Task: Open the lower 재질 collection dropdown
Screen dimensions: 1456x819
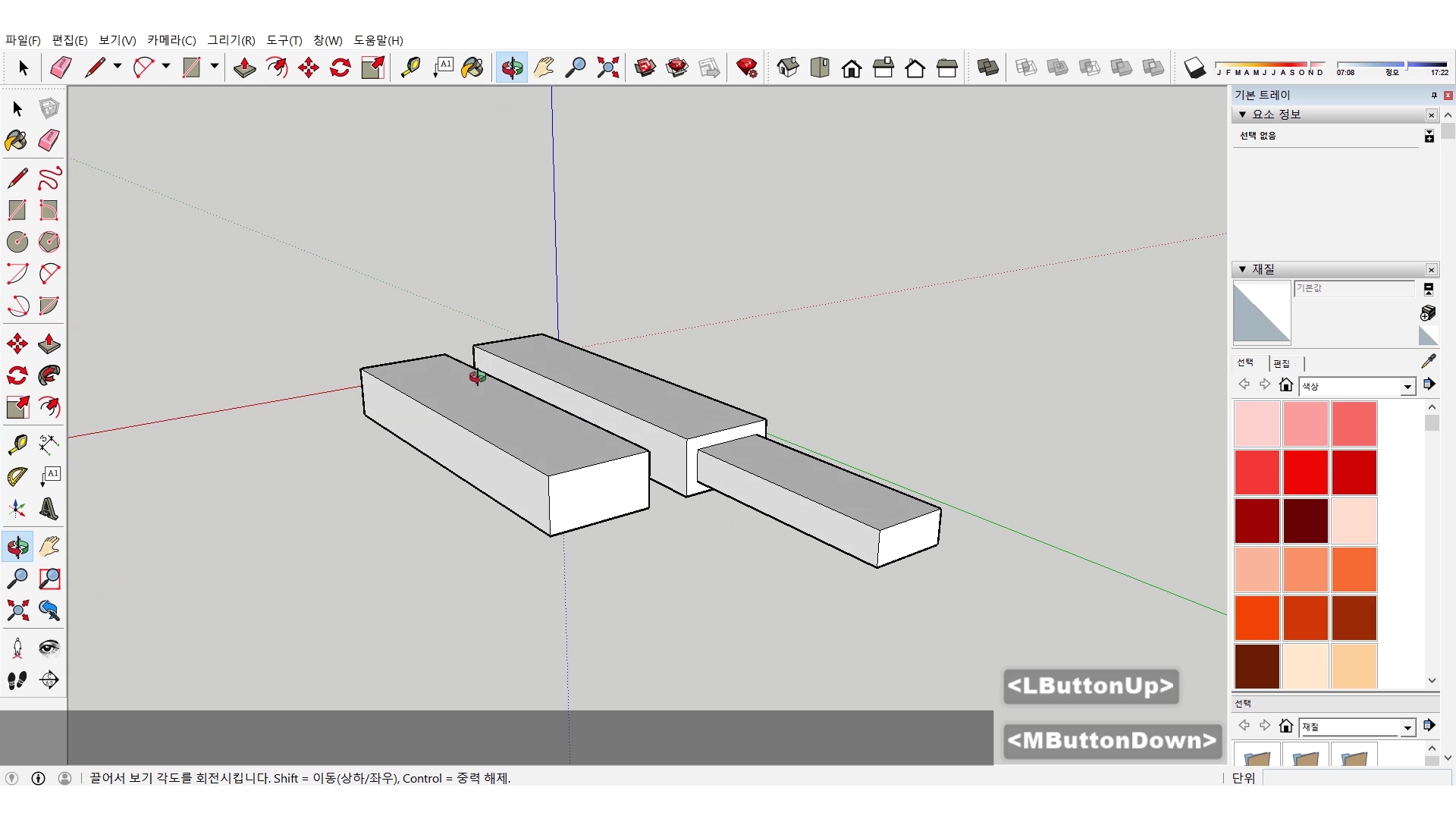Action: pyautogui.click(x=1407, y=727)
